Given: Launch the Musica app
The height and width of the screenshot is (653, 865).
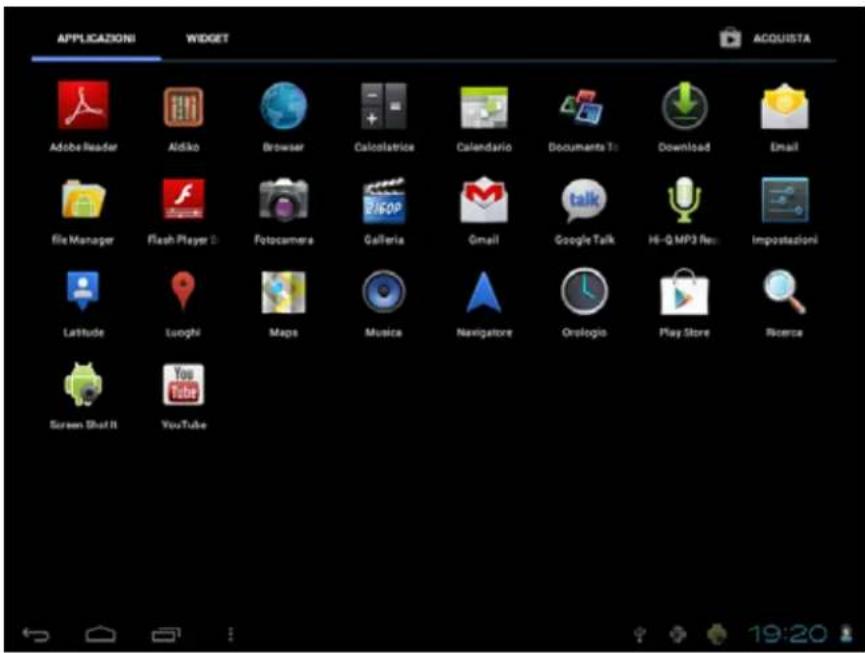Looking at the screenshot, I should coord(383,291).
